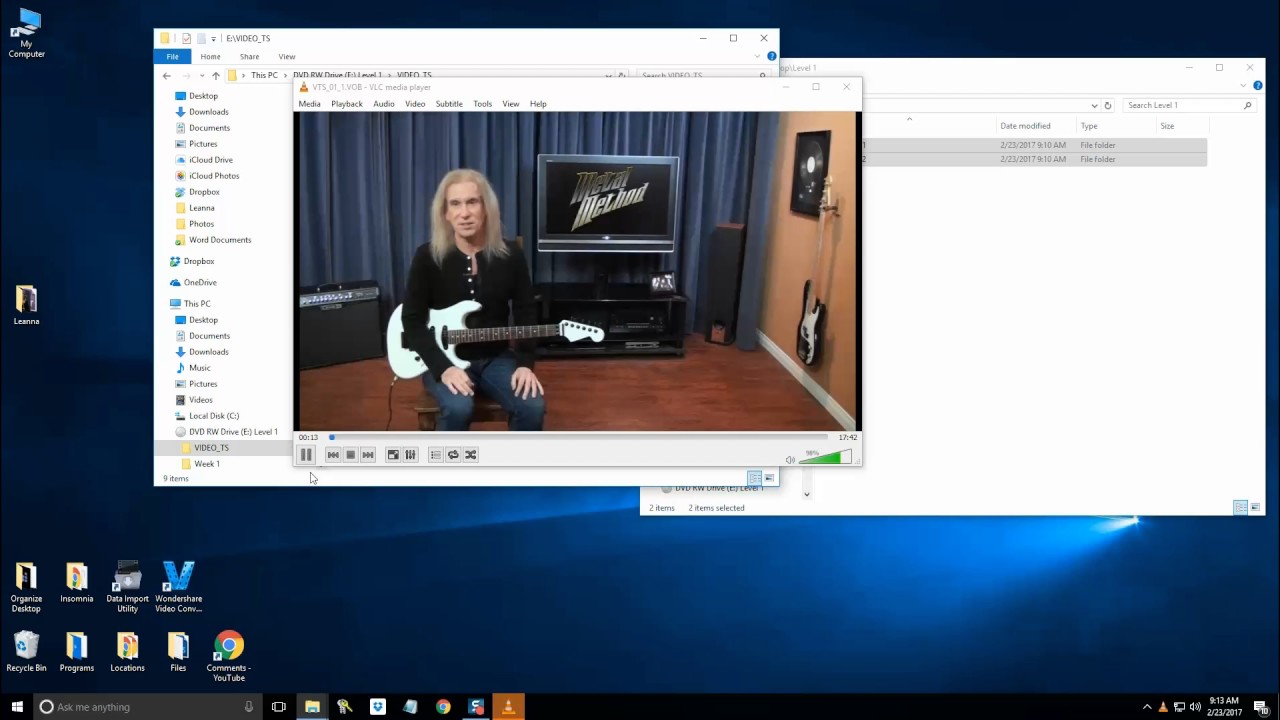Open VLC Media menu

pos(309,104)
